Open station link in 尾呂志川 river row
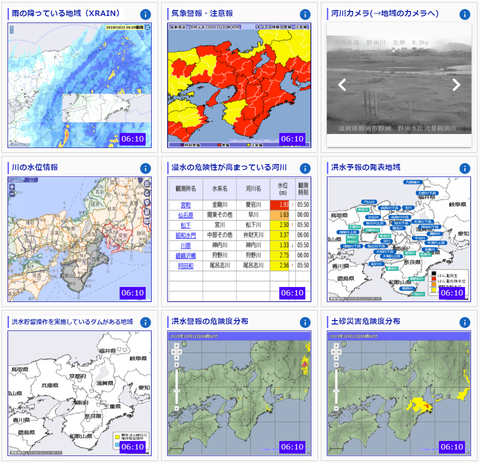 point(186,266)
